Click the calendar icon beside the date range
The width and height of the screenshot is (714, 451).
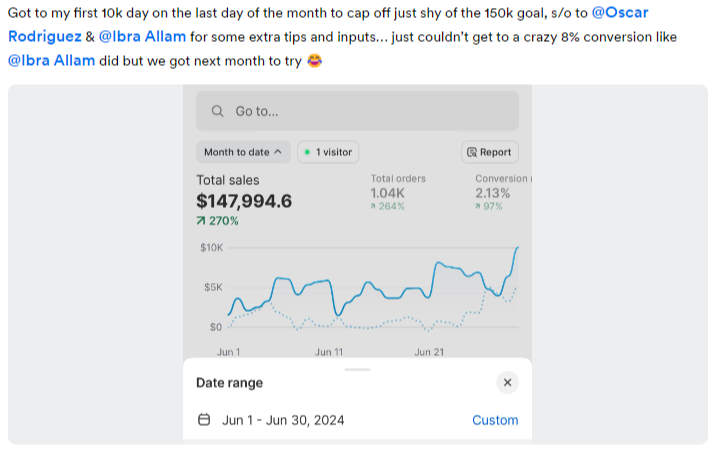tap(204, 420)
